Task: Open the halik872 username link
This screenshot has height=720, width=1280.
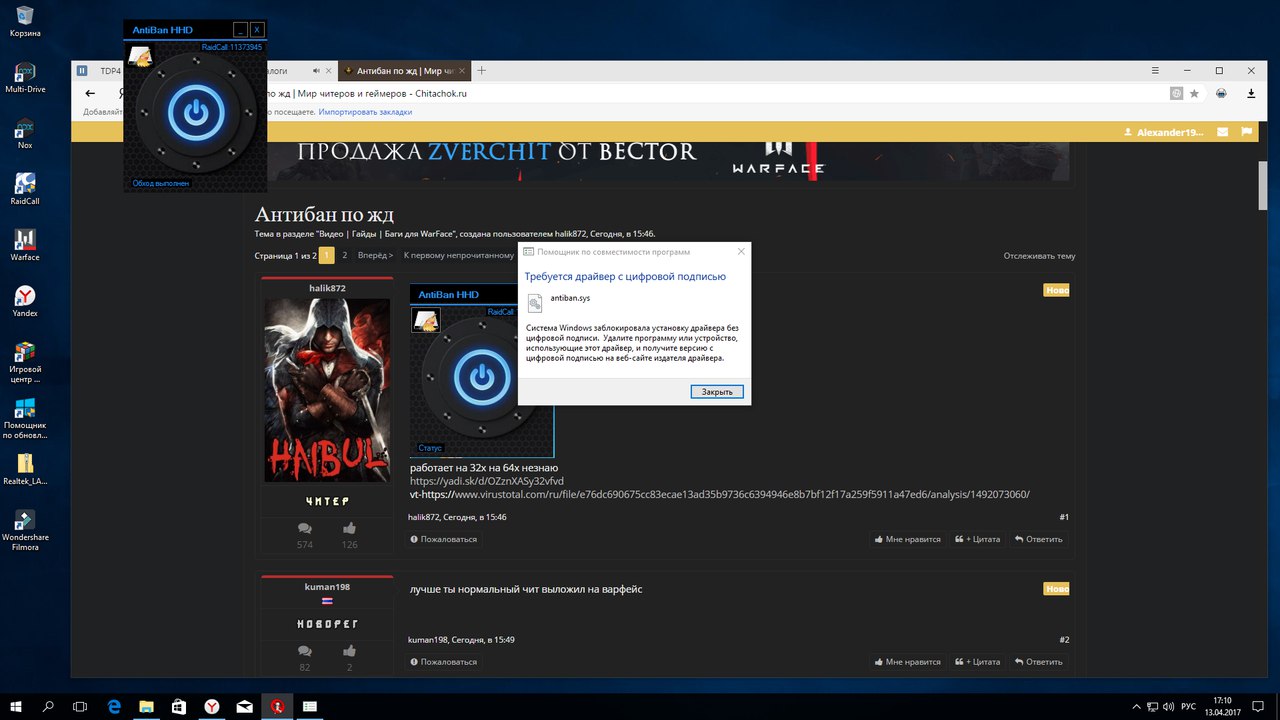Action: click(327, 288)
